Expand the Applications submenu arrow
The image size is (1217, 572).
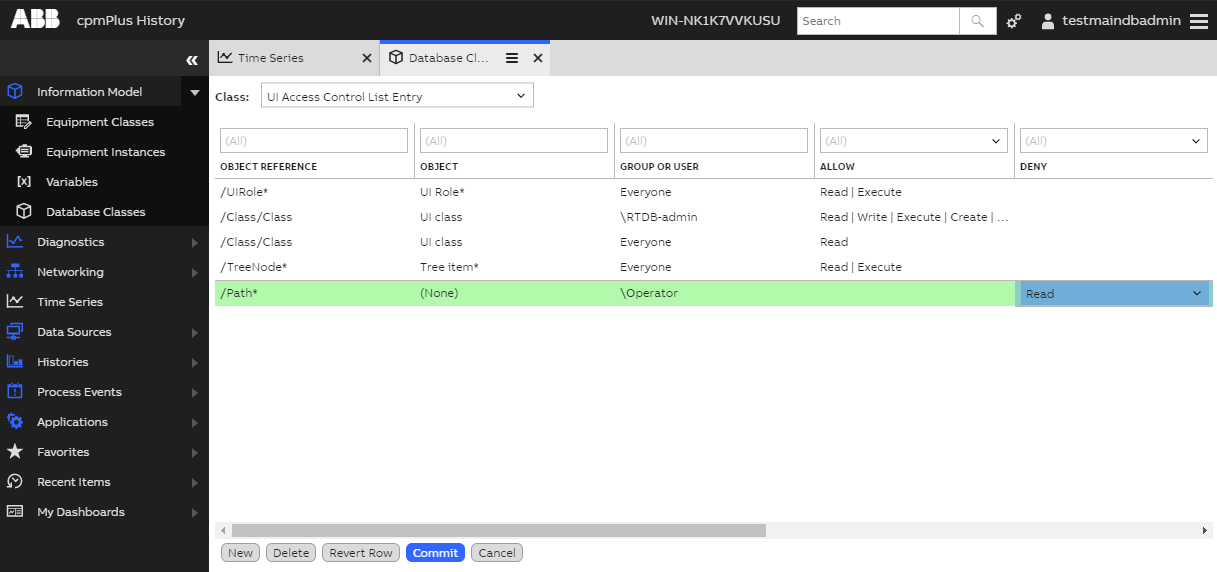(x=195, y=422)
